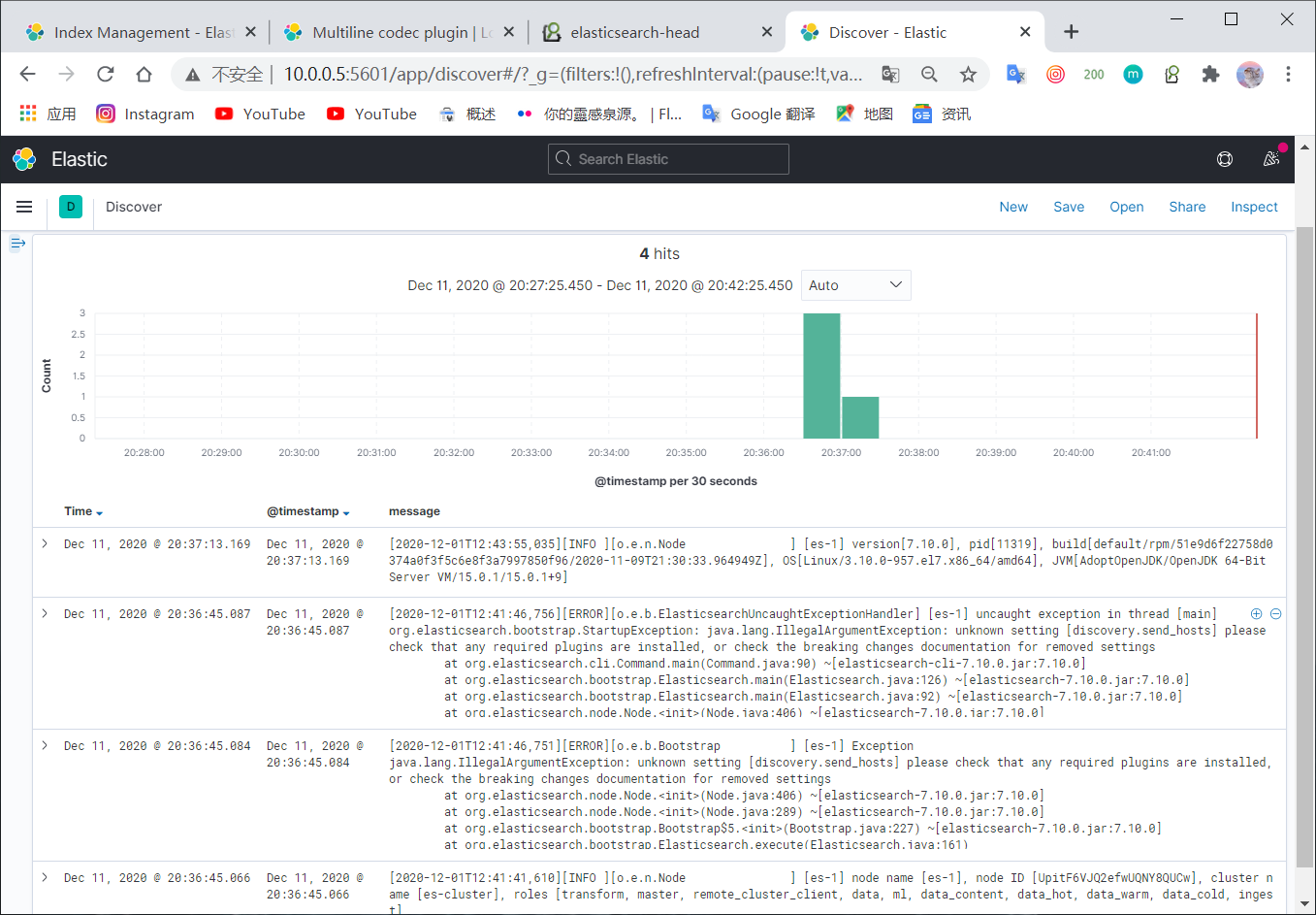Sort by the Time column header
Image resolution: width=1316 pixels, height=915 pixels.
point(83,511)
